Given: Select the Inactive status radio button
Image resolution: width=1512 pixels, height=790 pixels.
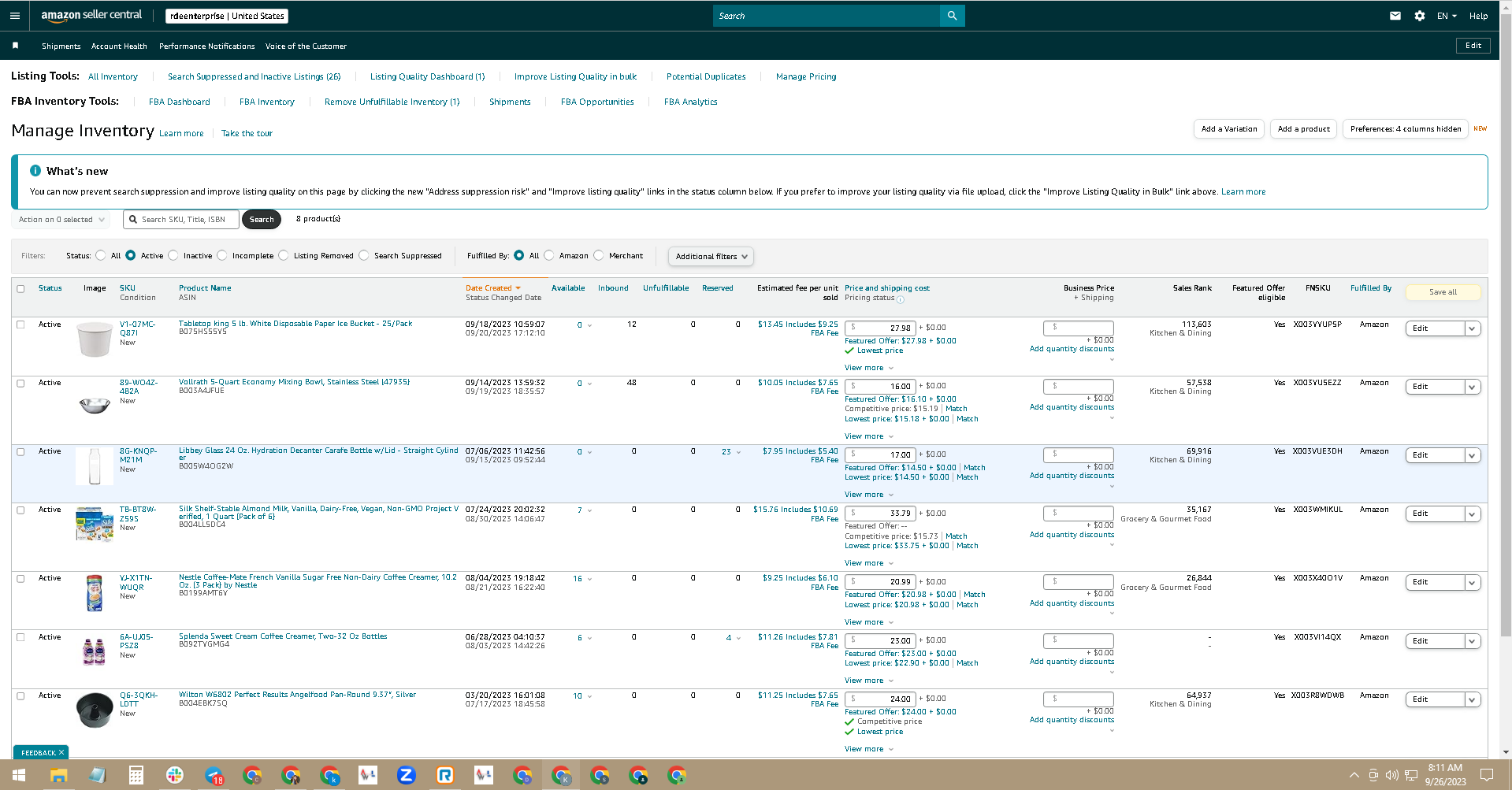Looking at the screenshot, I should 173,255.
